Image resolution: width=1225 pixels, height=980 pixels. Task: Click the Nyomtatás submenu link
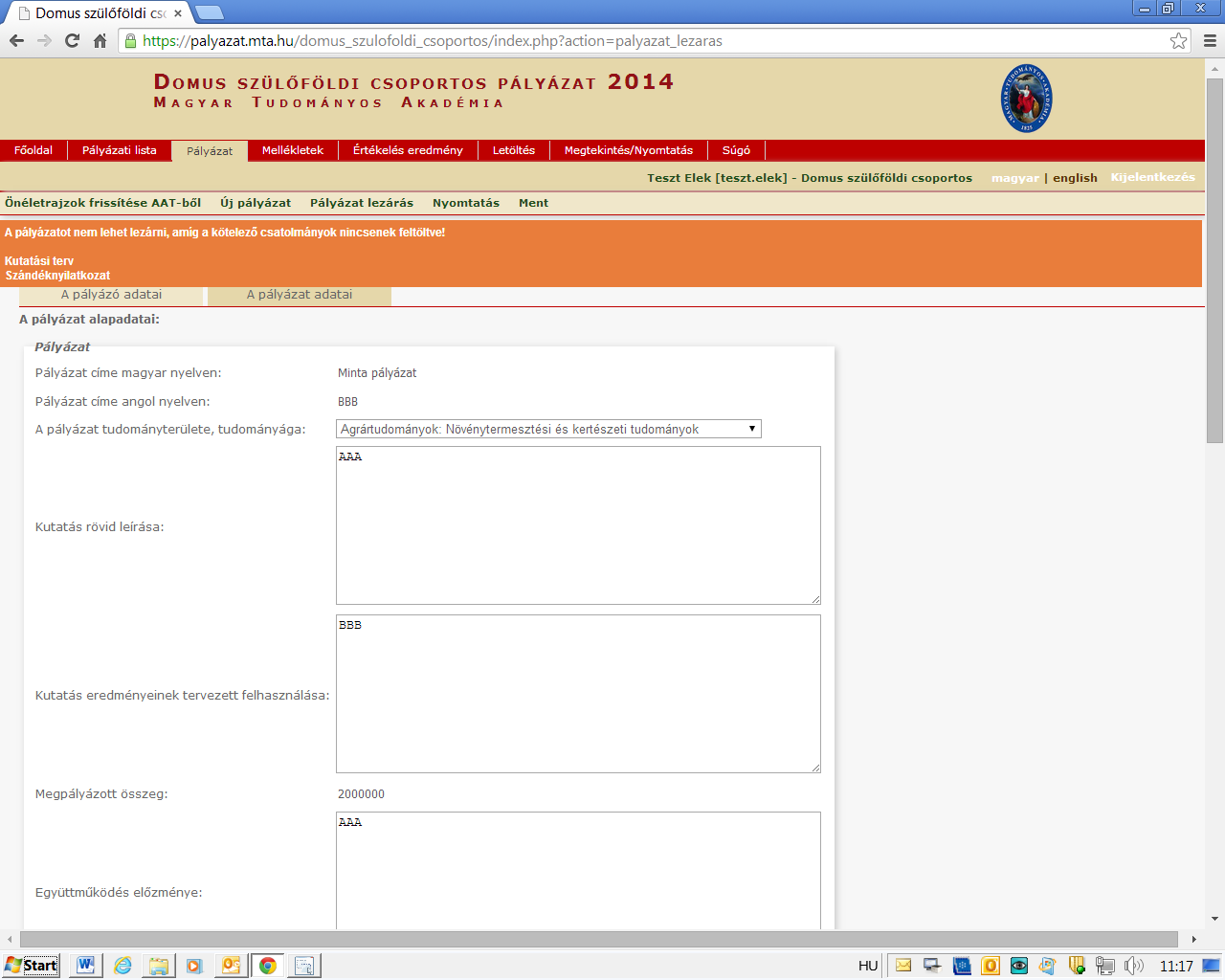[x=466, y=203]
